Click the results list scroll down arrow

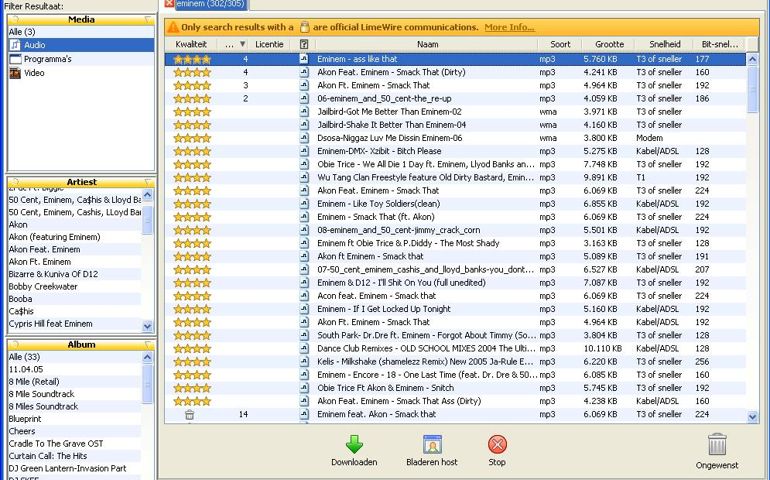752,417
